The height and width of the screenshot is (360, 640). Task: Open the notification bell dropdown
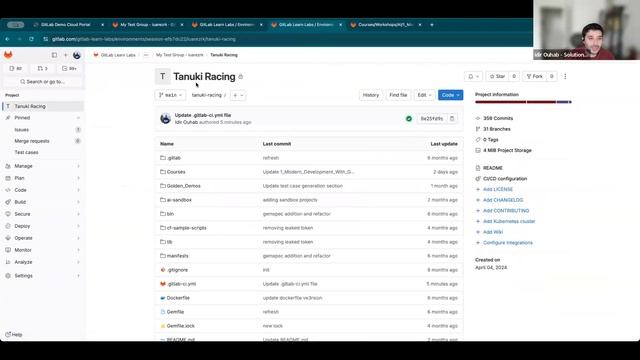pyautogui.click(x=473, y=76)
